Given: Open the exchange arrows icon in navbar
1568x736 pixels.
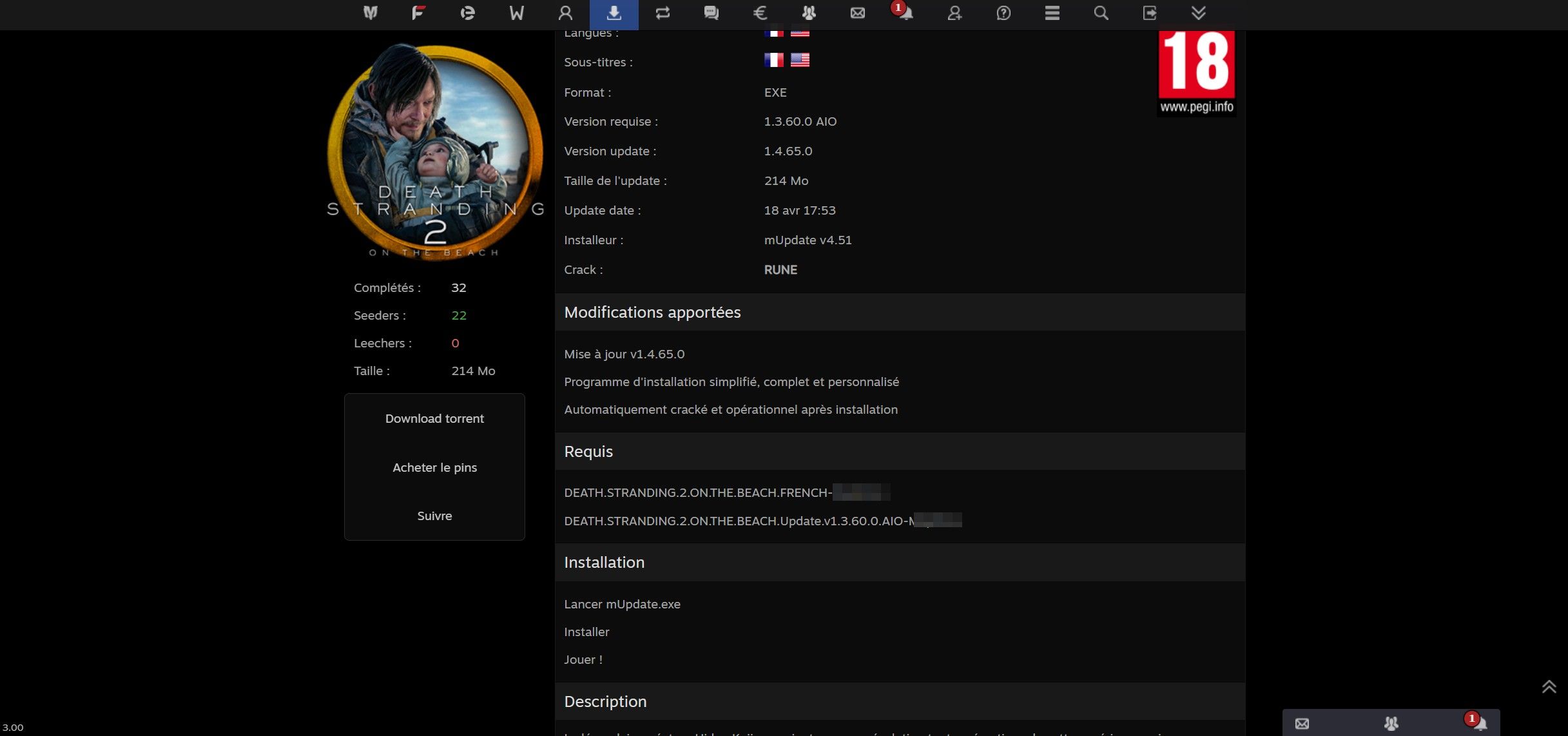Looking at the screenshot, I should [663, 13].
